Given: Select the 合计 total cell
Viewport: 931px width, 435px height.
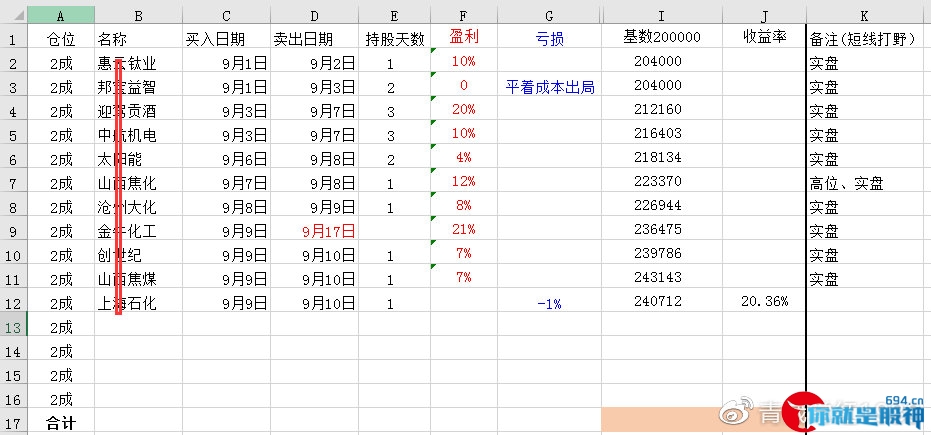Looking at the screenshot, I should tap(61, 423).
